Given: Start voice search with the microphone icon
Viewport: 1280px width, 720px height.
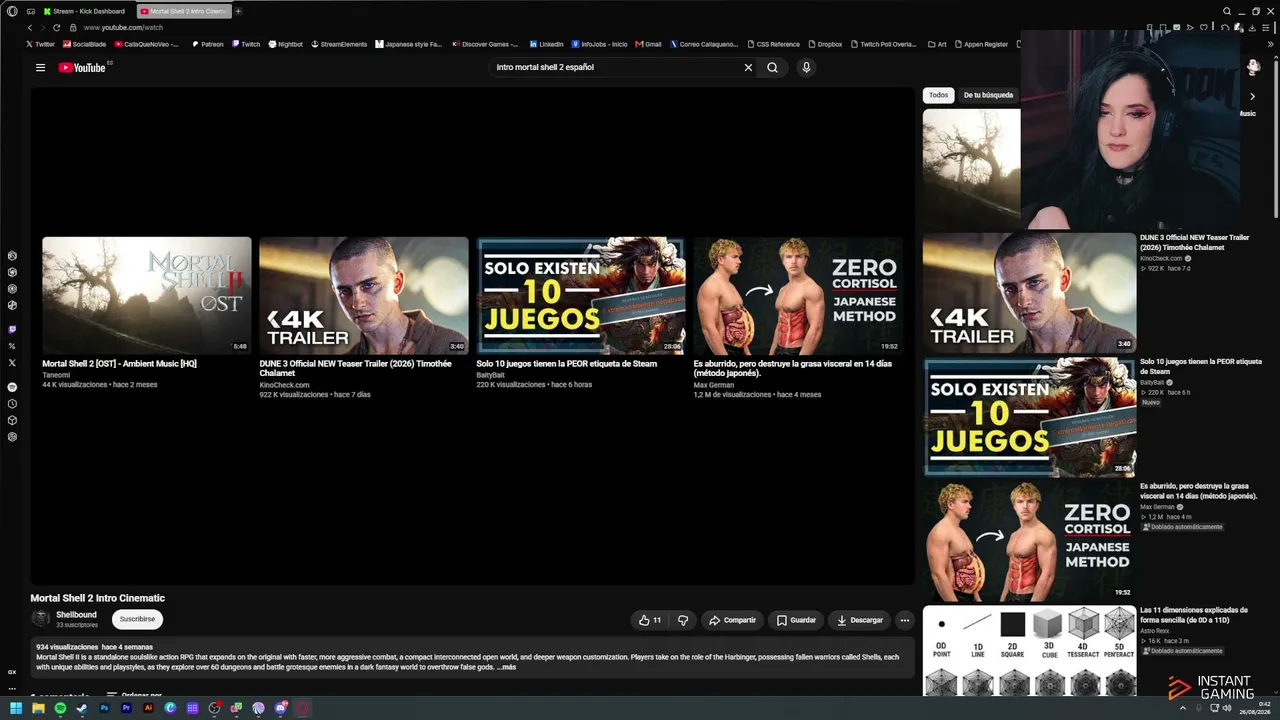Looking at the screenshot, I should [x=806, y=67].
